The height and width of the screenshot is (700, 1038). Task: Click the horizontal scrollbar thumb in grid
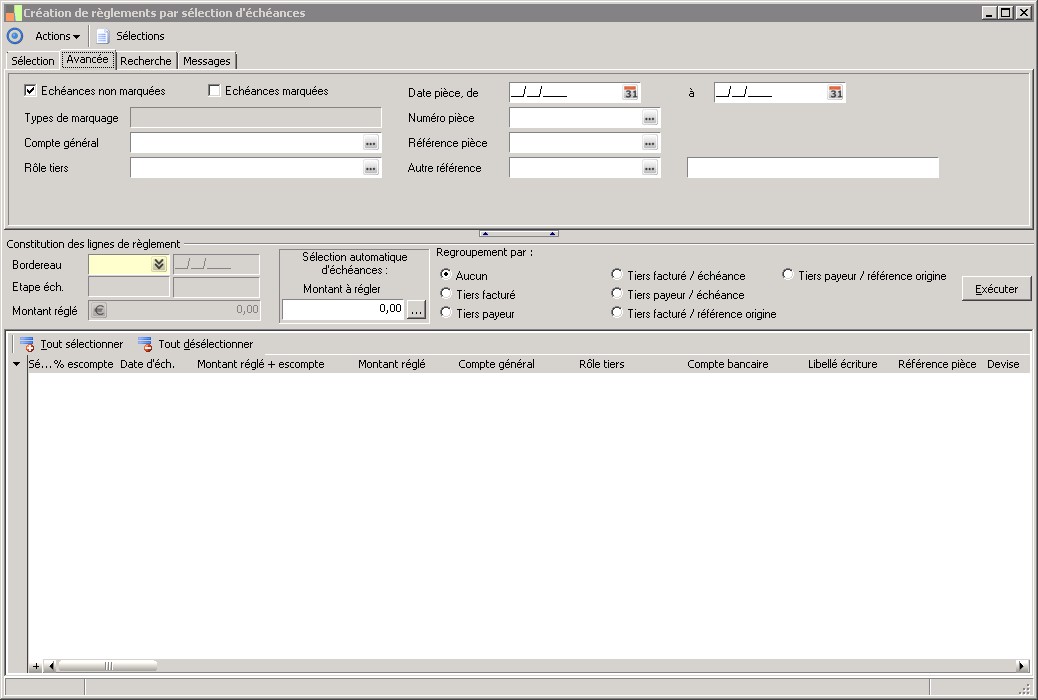pyautogui.click(x=108, y=666)
